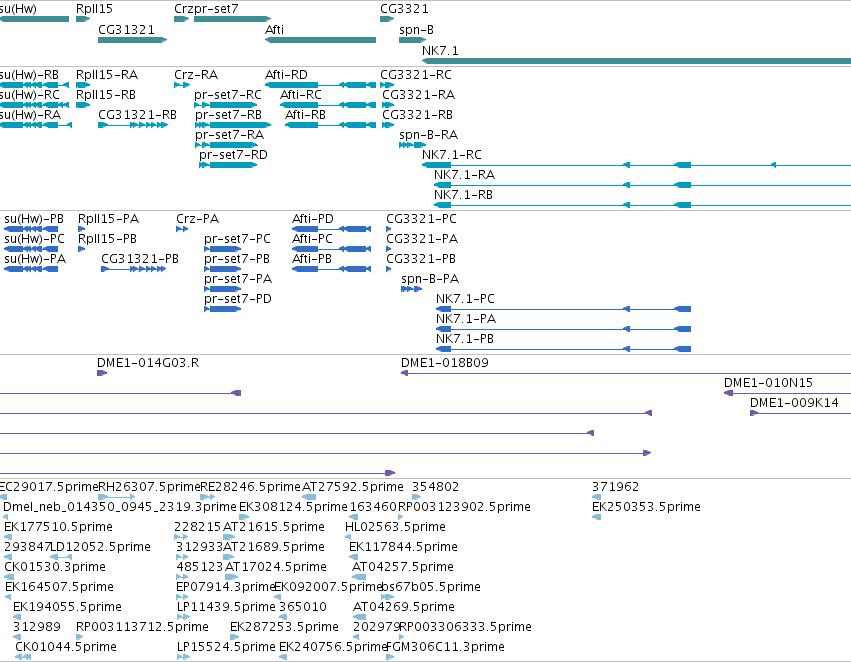The width and height of the screenshot is (851, 662).
Task: Select the NK7.1-PC protein label
Action: [x=466, y=299]
